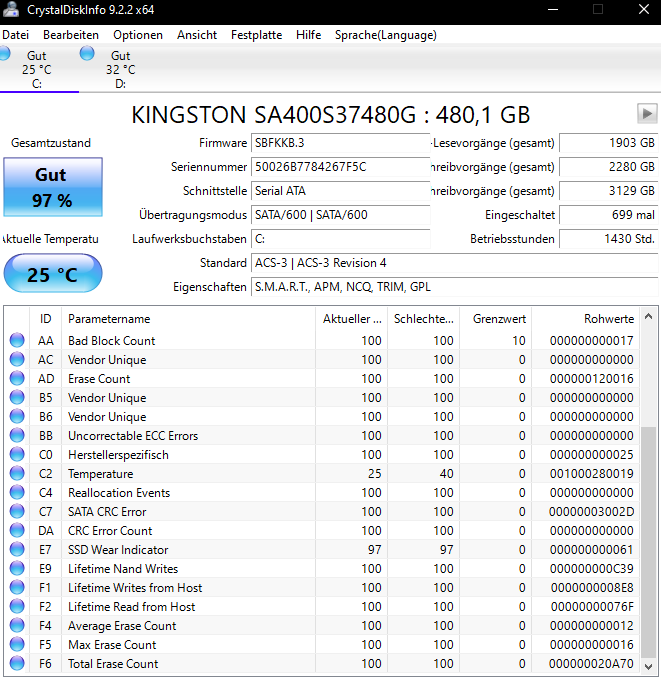The width and height of the screenshot is (661, 677).
Task: Click the Schlechte... column header
Action: coord(424,319)
